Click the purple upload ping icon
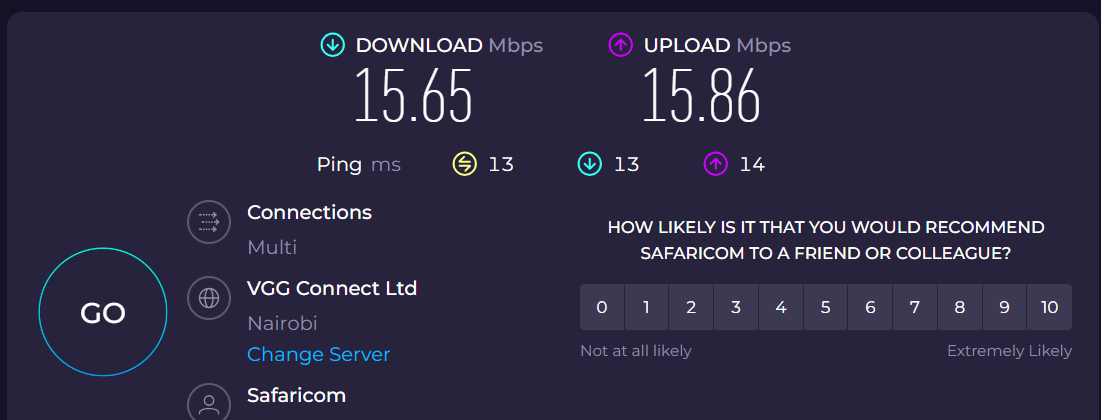 tap(715, 164)
